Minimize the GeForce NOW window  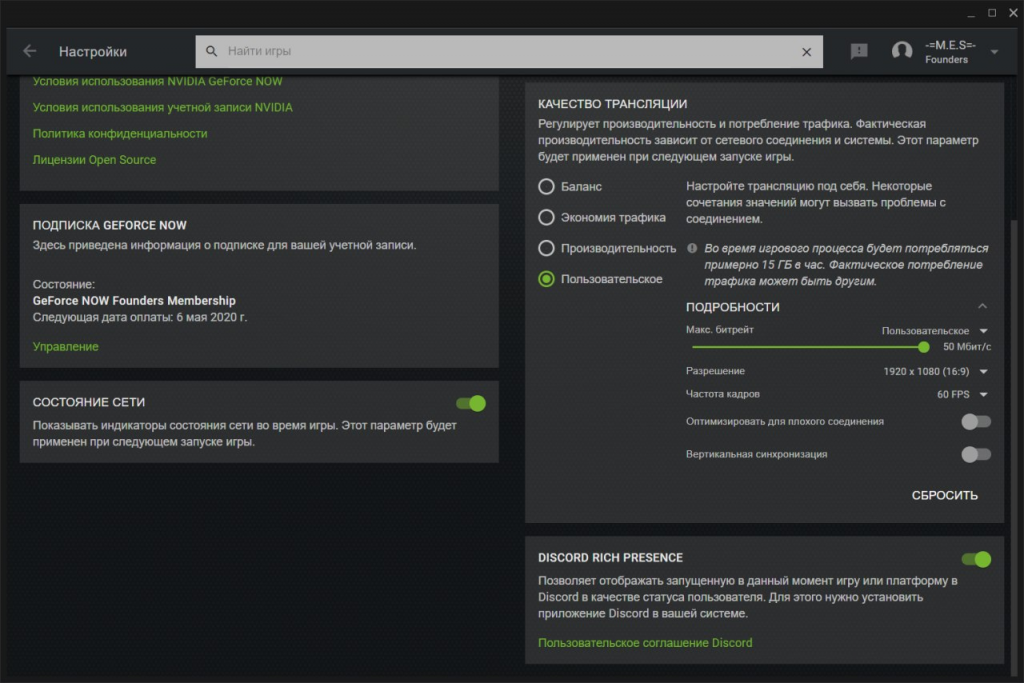[968, 13]
